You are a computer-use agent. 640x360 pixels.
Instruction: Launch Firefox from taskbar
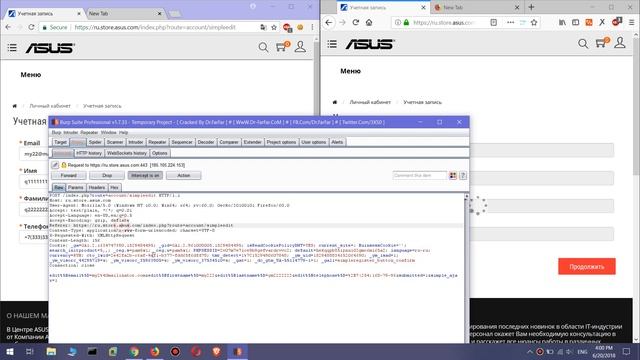(155, 351)
